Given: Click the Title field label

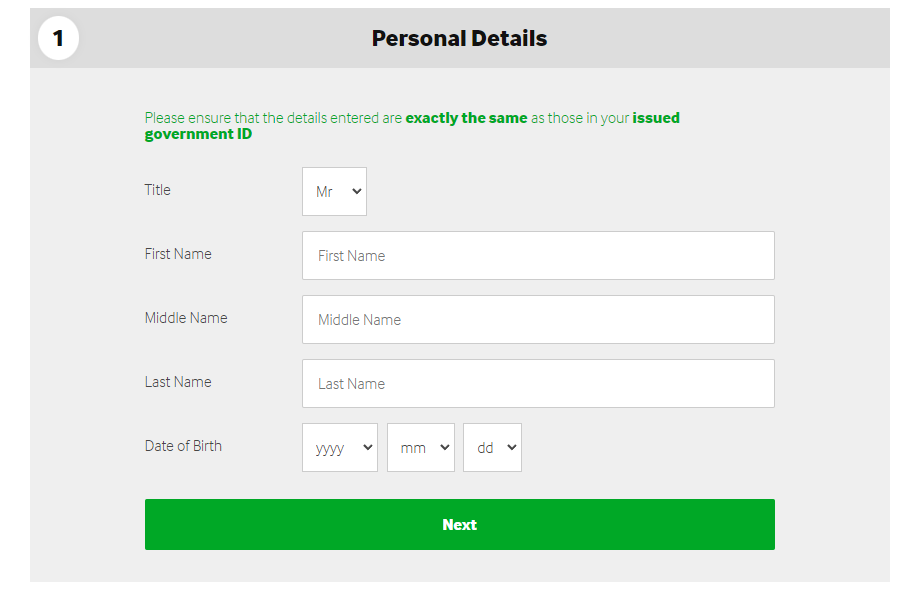Looking at the screenshot, I should [x=157, y=190].
